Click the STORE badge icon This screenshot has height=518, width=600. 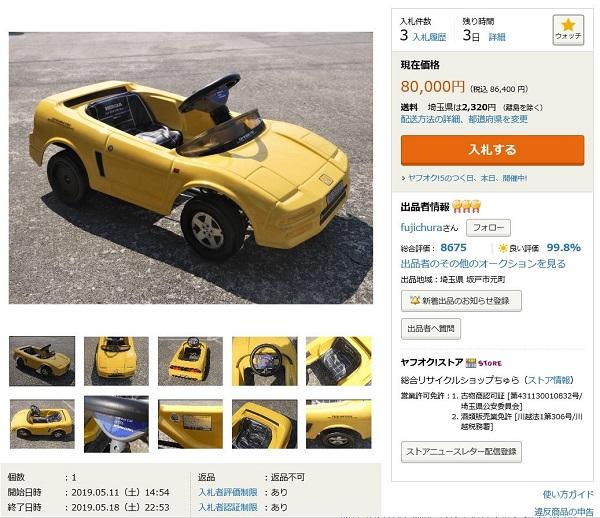(x=484, y=363)
